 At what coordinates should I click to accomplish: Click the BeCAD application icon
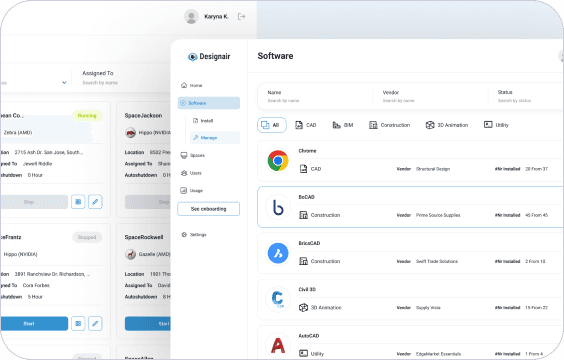click(278, 207)
